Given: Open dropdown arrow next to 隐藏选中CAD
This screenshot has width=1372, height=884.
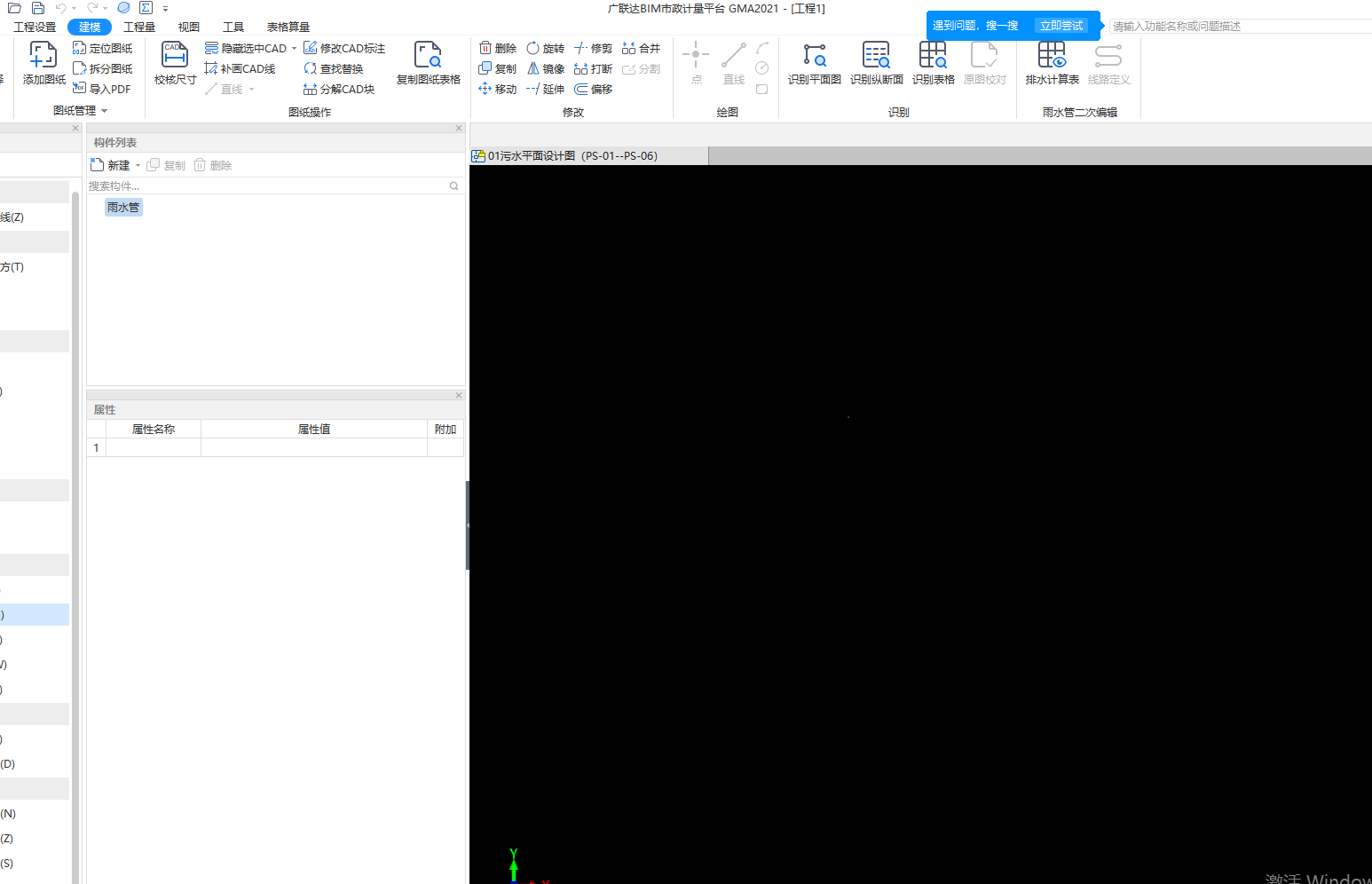Looking at the screenshot, I should (x=295, y=48).
